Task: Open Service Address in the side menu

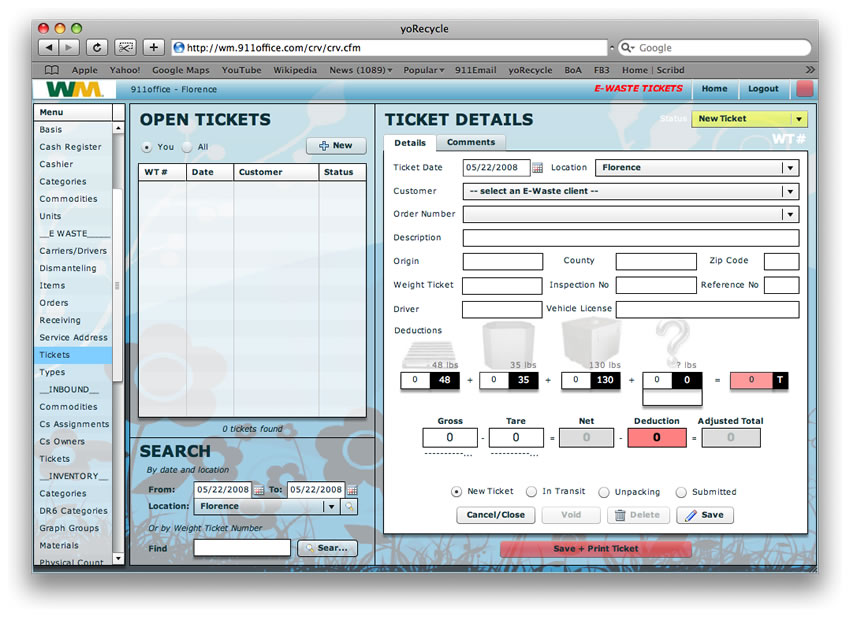Action: (73, 338)
